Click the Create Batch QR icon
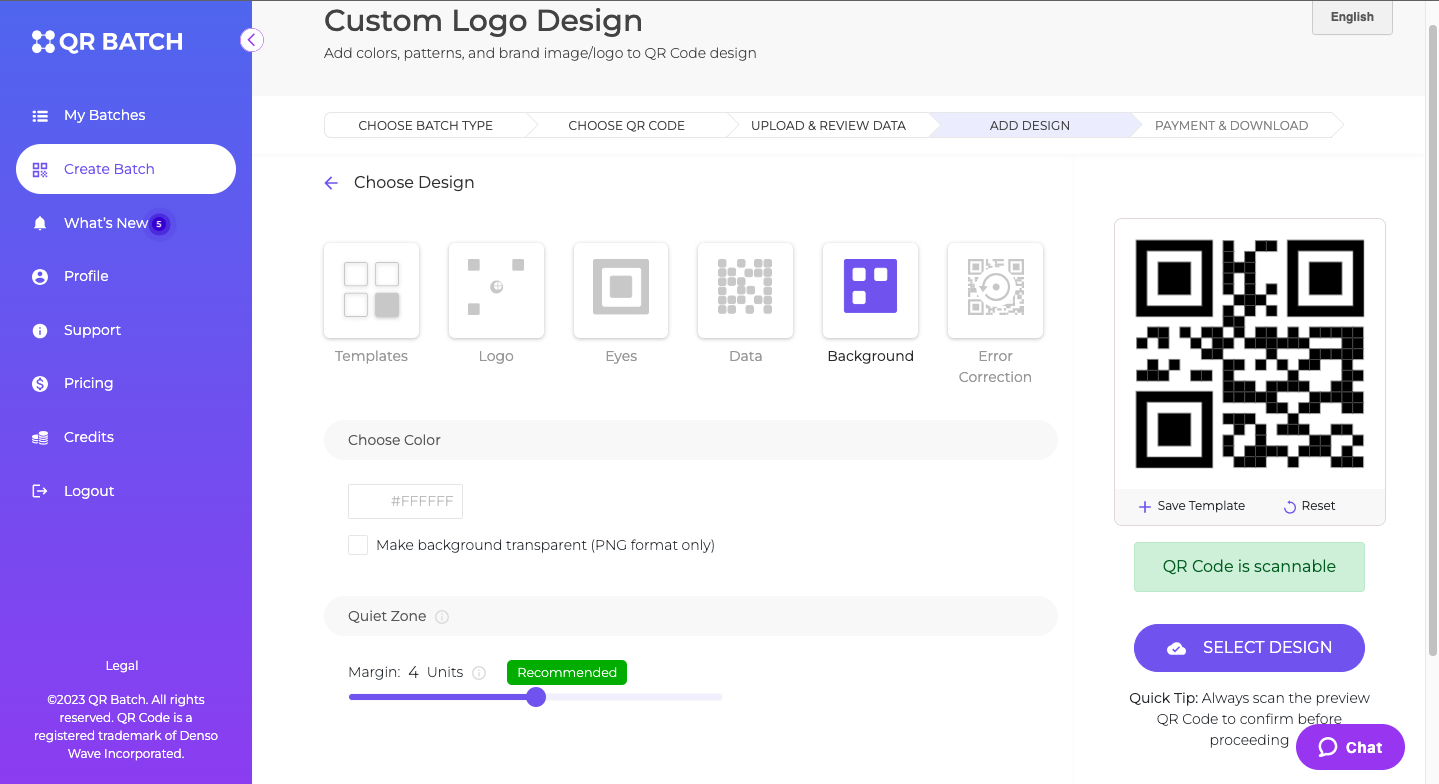The image size is (1439, 784). coord(40,170)
